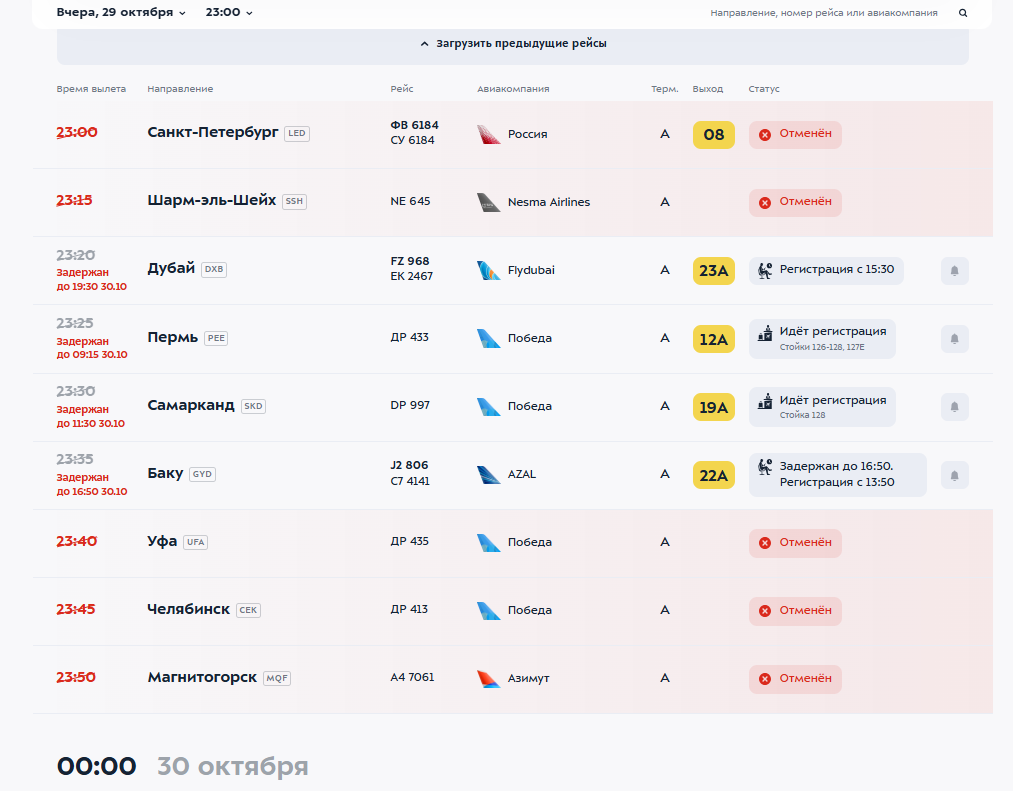Click the check-in desk icon for Perm flight

(765, 333)
